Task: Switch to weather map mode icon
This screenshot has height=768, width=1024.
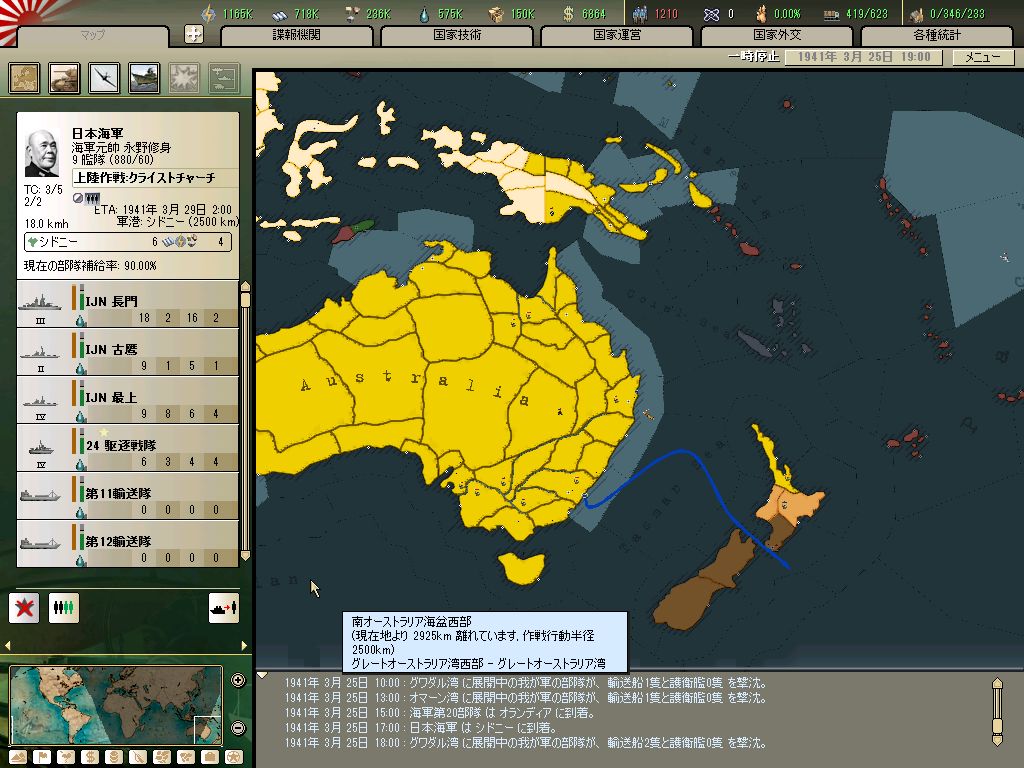Action: 66,757
